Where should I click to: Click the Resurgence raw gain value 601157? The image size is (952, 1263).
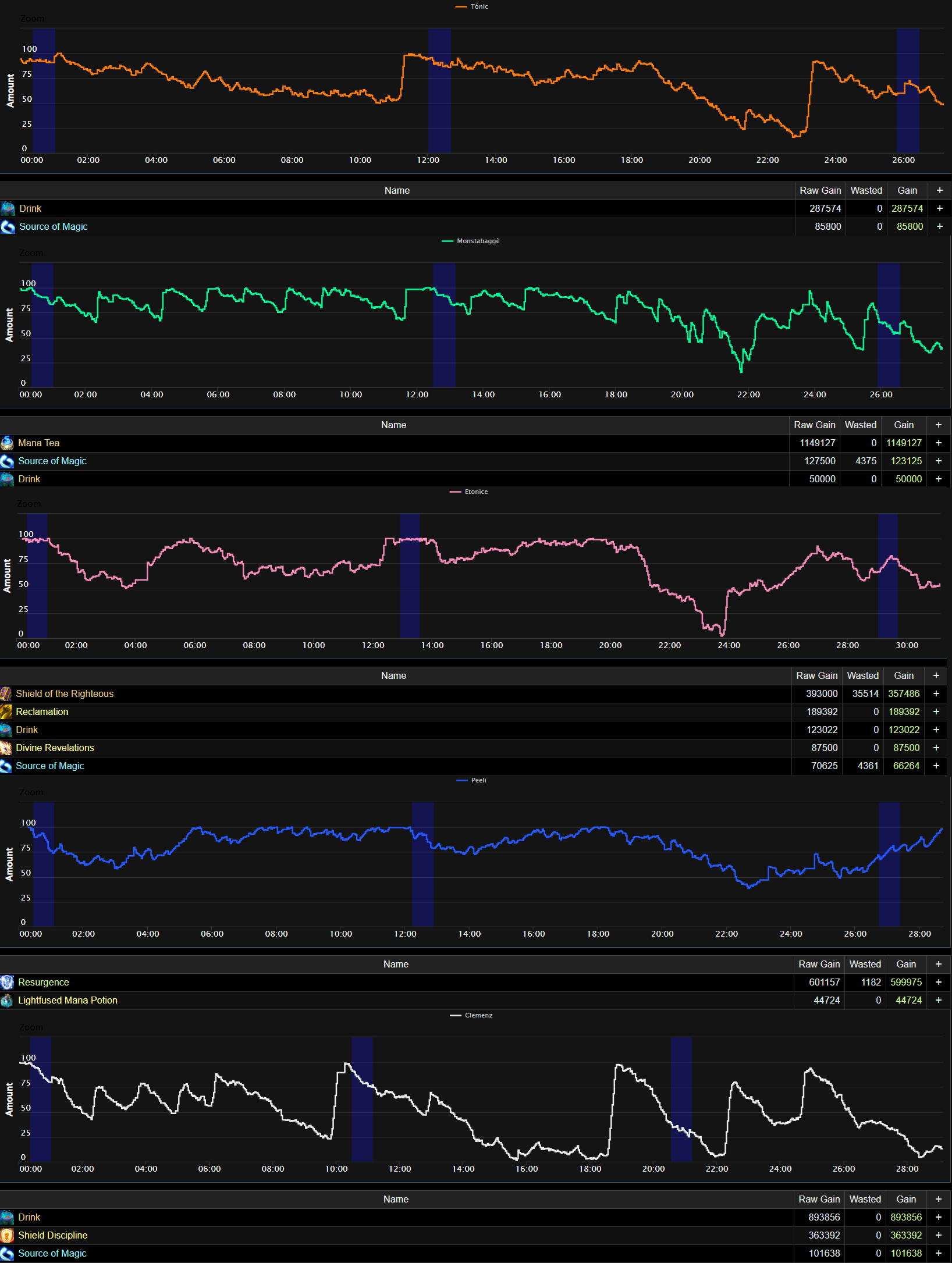[824, 983]
